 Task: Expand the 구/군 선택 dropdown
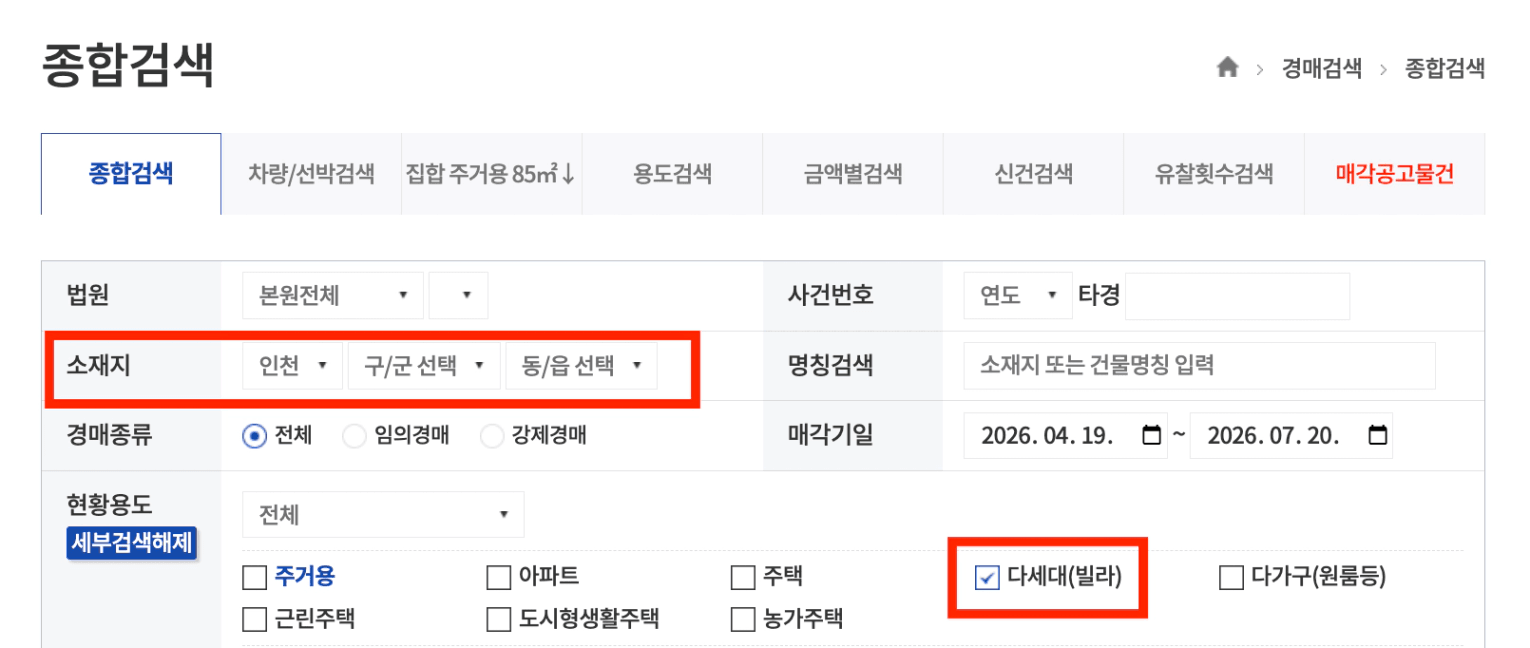423,366
